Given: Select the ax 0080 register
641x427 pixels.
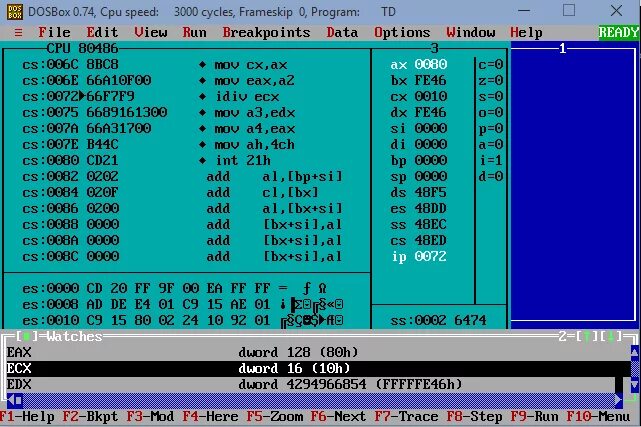Looking at the screenshot, I should 419,65.
